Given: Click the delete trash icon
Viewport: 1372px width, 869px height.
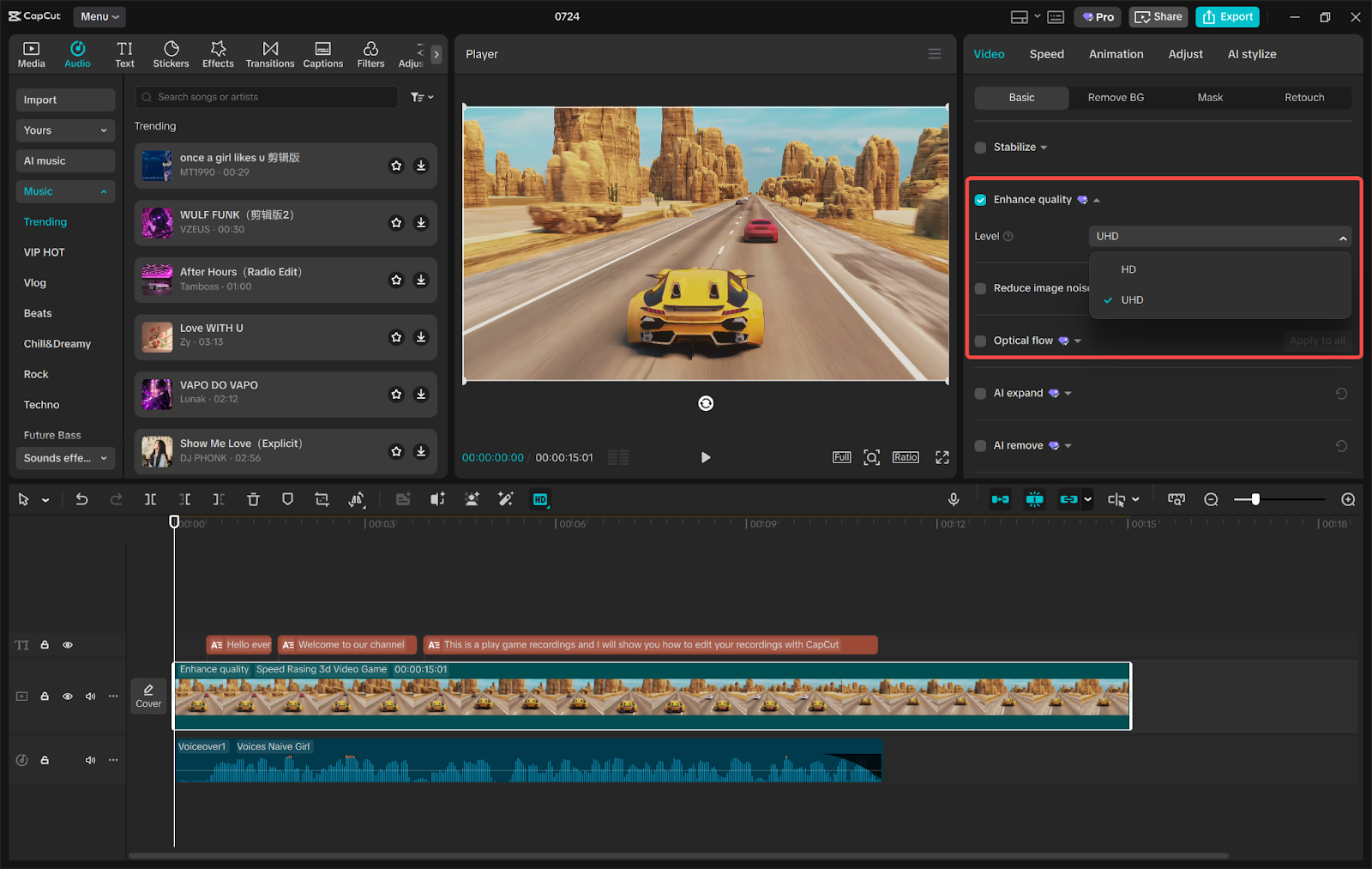Looking at the screenshot, I should (253, 499).
